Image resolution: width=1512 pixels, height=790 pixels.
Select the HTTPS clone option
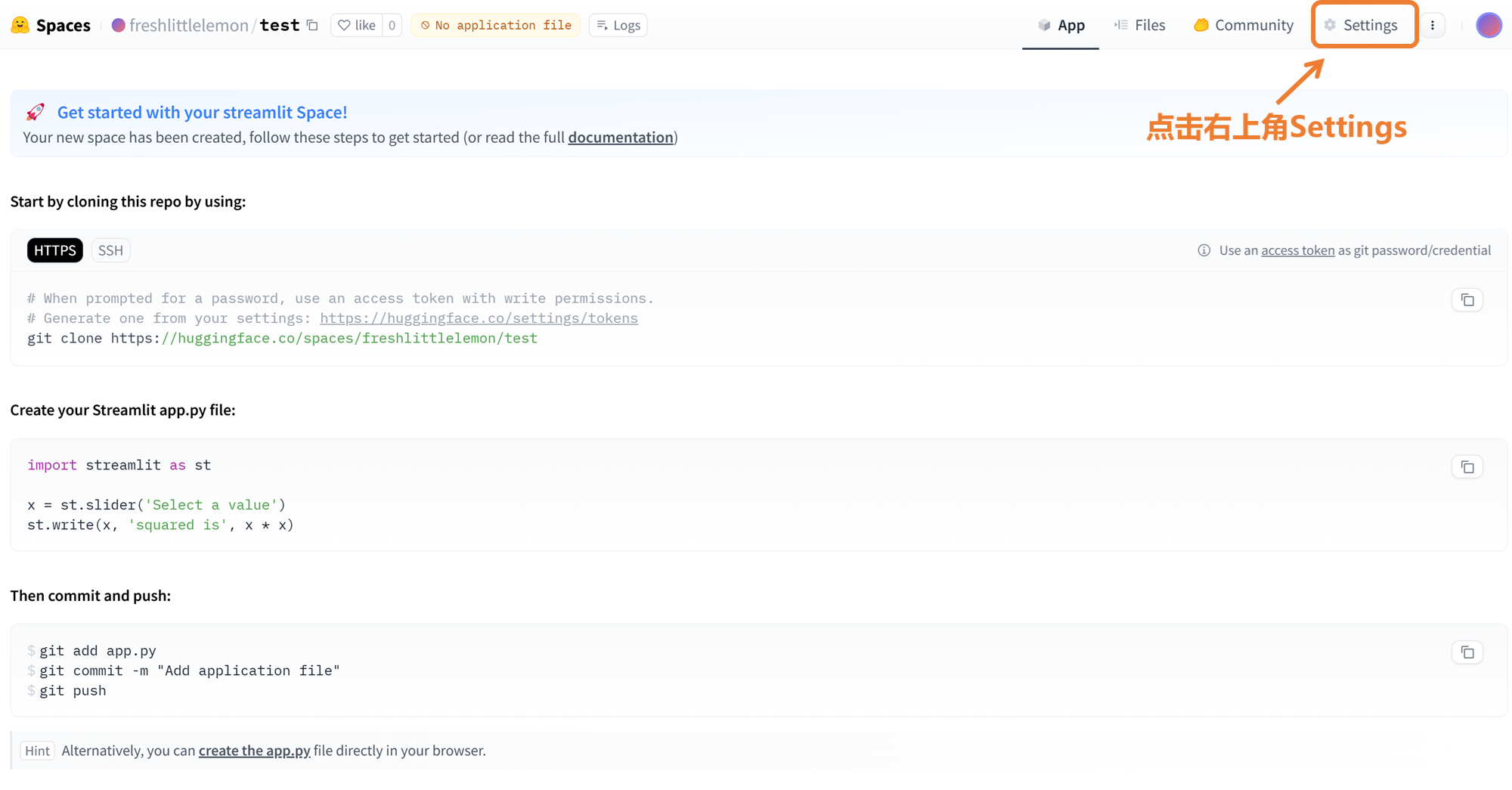[x=55, y=250]
